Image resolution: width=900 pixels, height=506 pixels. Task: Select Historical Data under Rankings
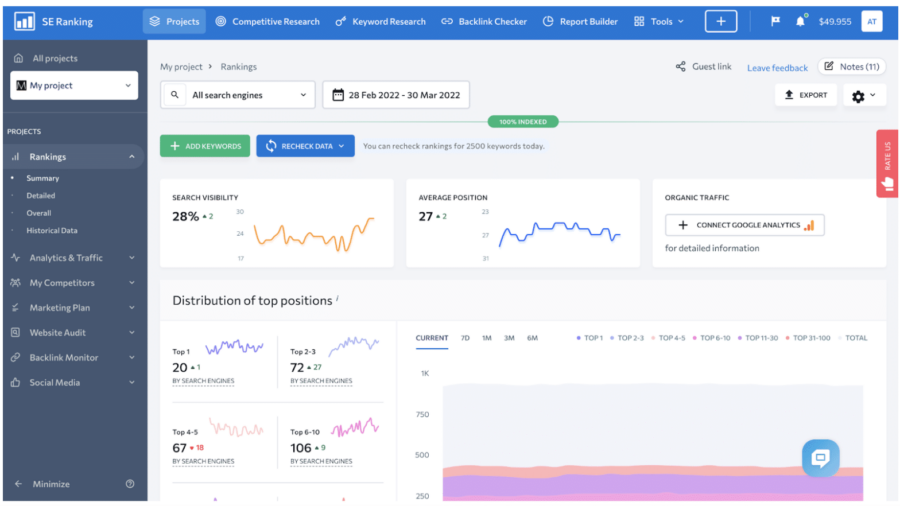pos(52,231)
